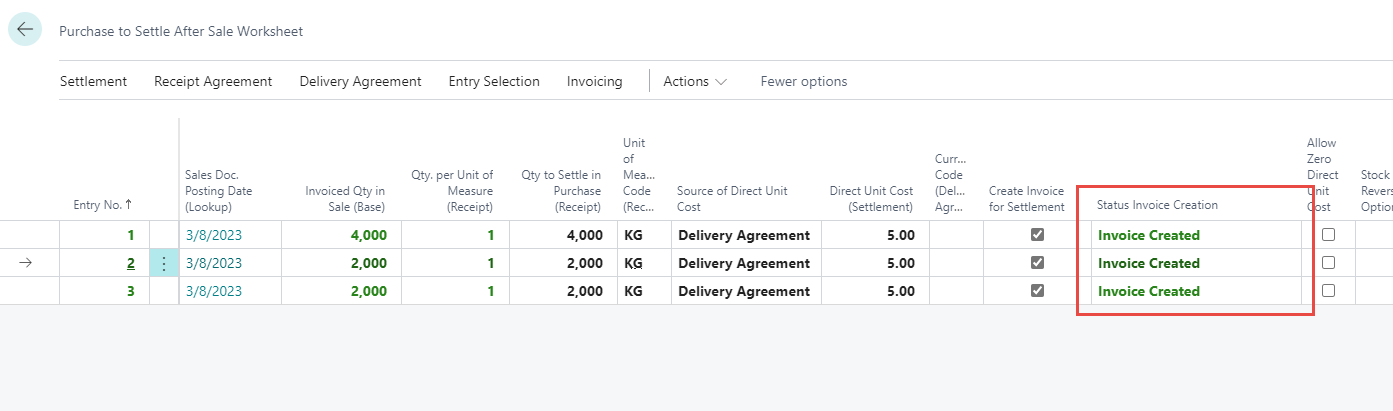Toggle Create Invoice for Settlement in row 1

(x=1037, y=235)
